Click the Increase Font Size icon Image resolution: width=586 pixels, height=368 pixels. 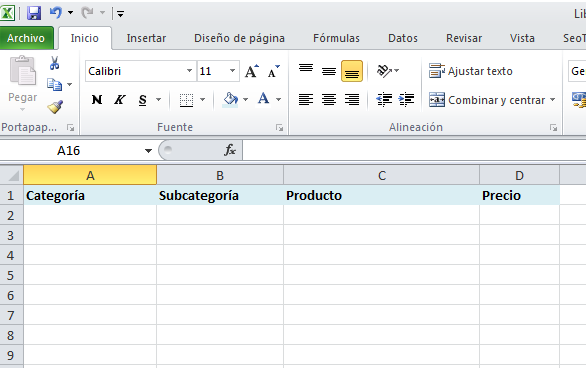pyautogui.click(x=252, y=71)
